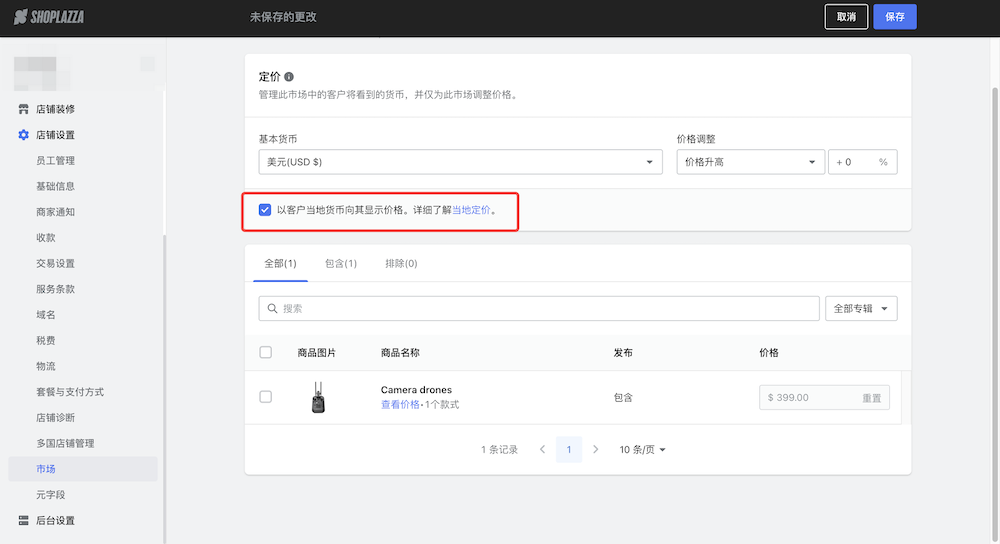Open Camera drones product thumbnail
The height and width of the screenshot is (544, 1000).
pyautogui.click(x=316, y=397)
